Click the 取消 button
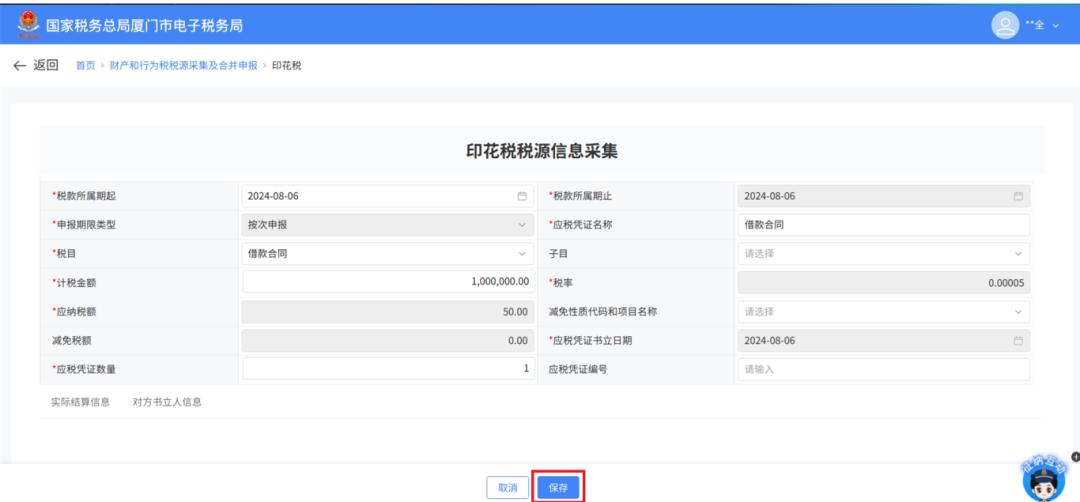Screen dimensions: 1080x502 (x=508, y=488)
